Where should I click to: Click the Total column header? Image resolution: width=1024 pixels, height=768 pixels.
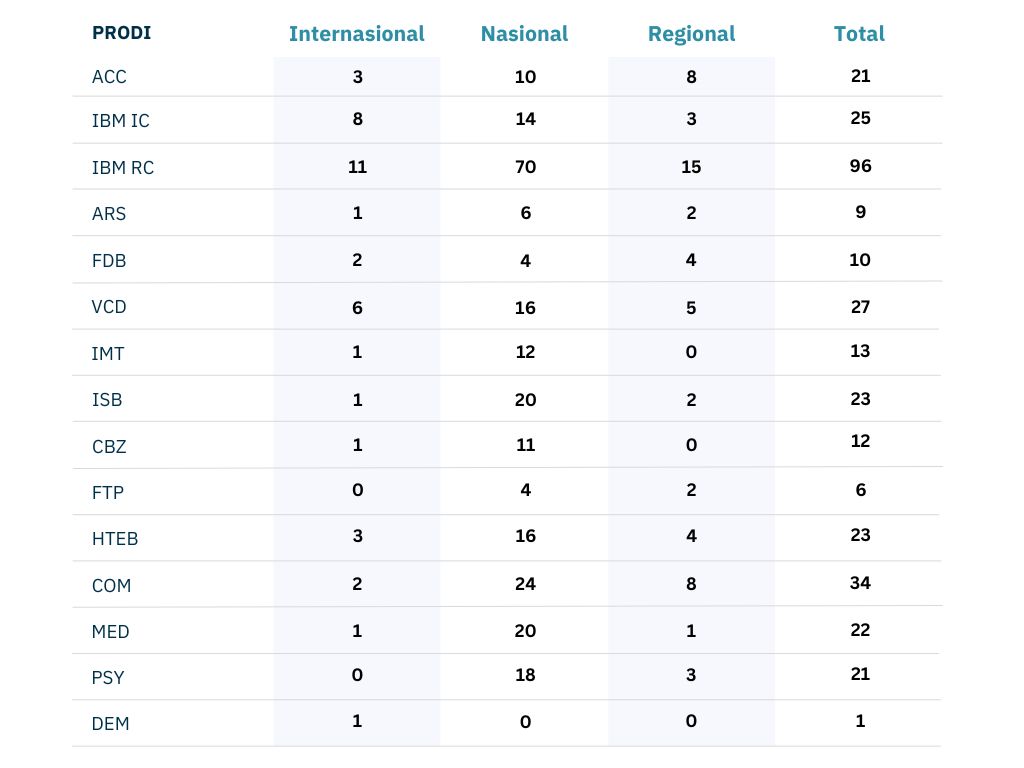(x=859, y=34)
